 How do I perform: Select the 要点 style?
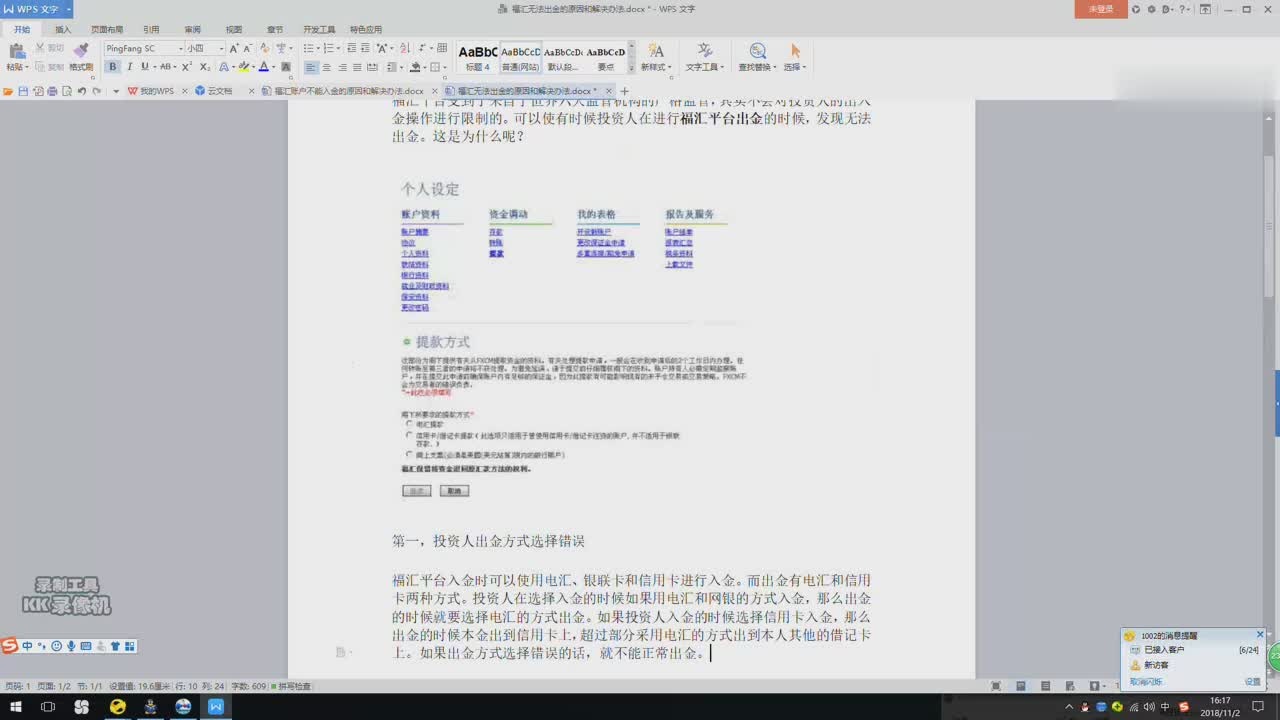606,58
